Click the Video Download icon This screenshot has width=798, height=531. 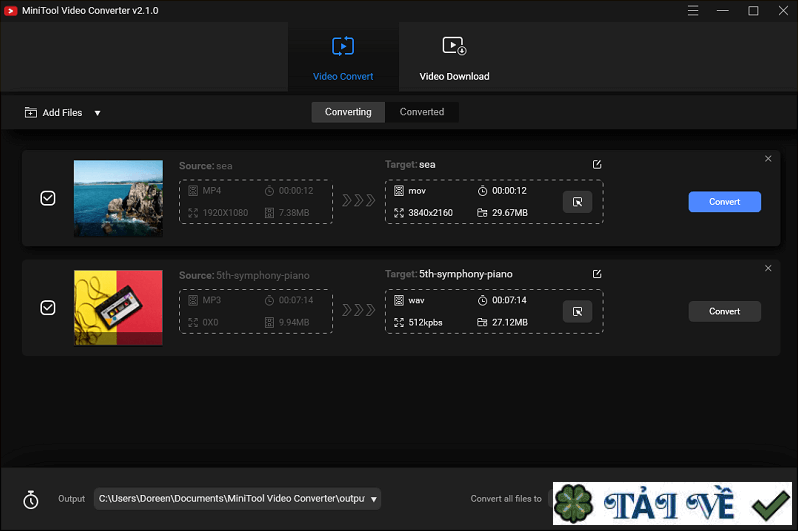(454, 46)
